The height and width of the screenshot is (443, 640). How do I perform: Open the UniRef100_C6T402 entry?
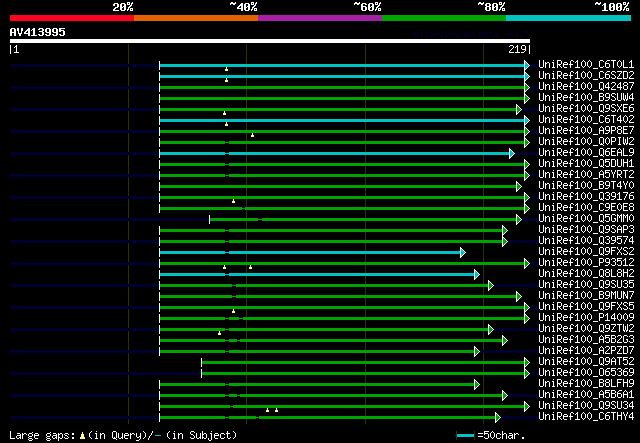(x=586, y=120)
